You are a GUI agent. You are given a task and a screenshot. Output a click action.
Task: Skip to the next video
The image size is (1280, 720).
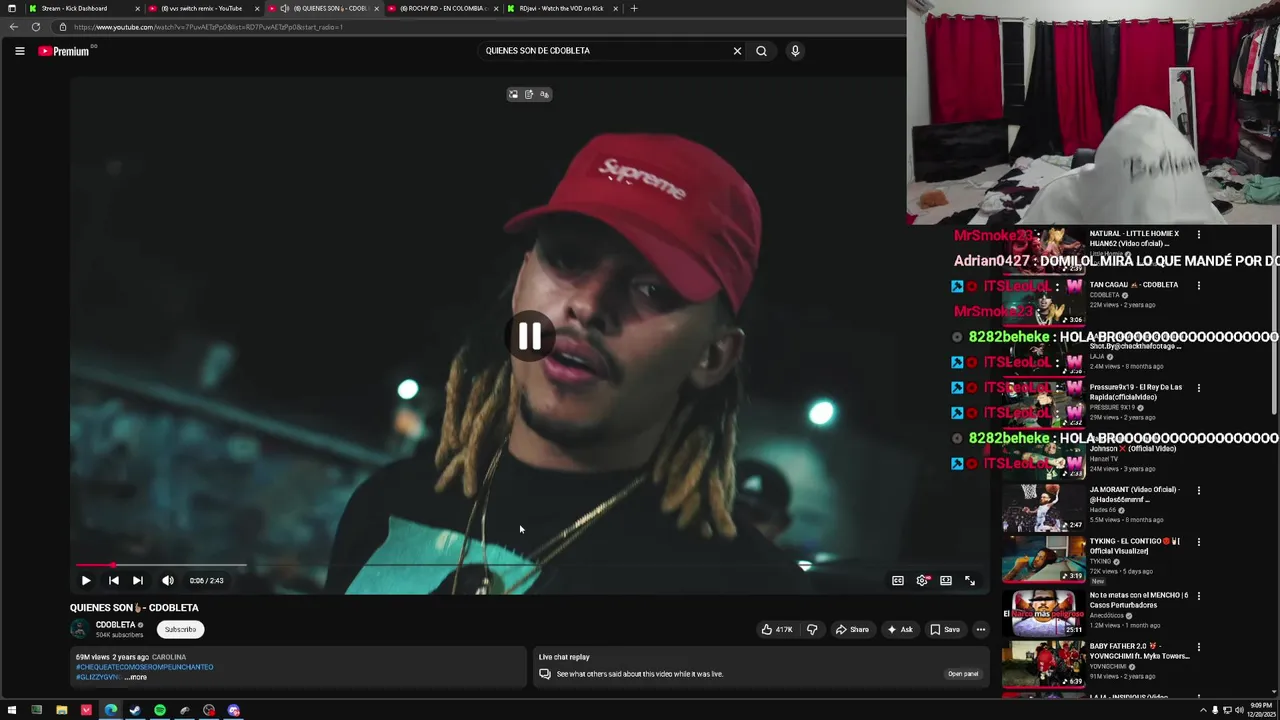[138, 580]
